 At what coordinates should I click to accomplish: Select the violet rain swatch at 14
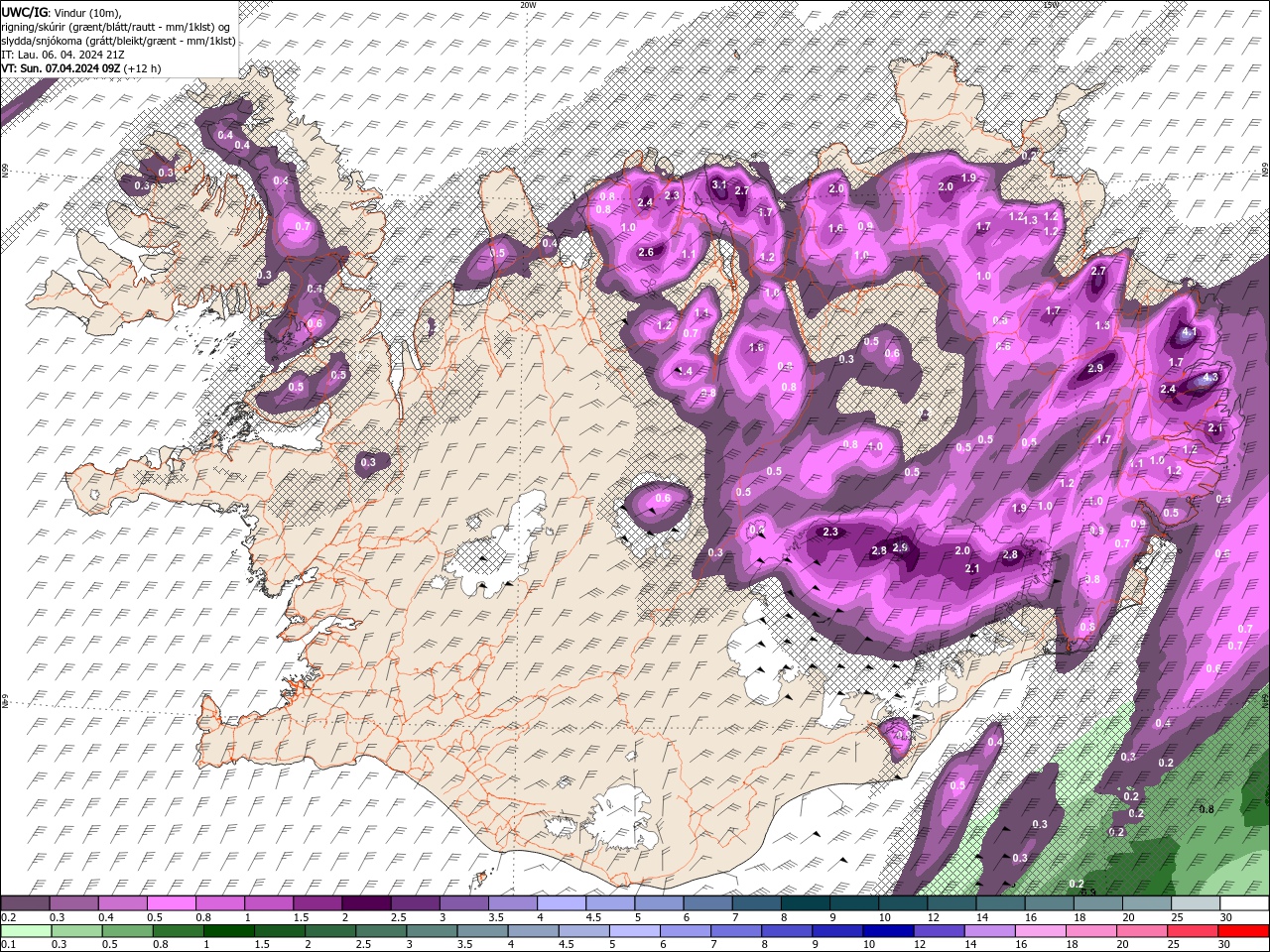(990, 930)
